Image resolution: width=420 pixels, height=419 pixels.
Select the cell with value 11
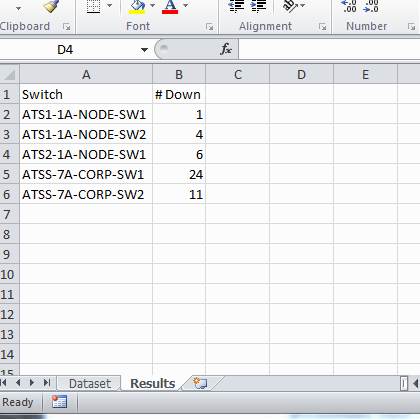coord(179,194)
